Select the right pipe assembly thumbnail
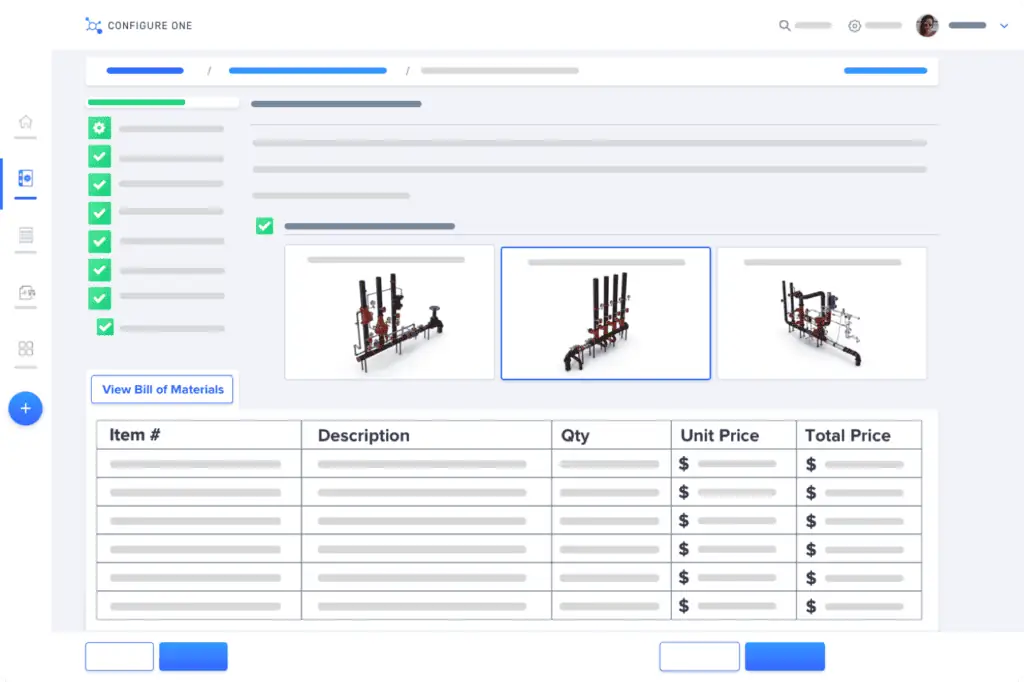 [x=822, y=313]
